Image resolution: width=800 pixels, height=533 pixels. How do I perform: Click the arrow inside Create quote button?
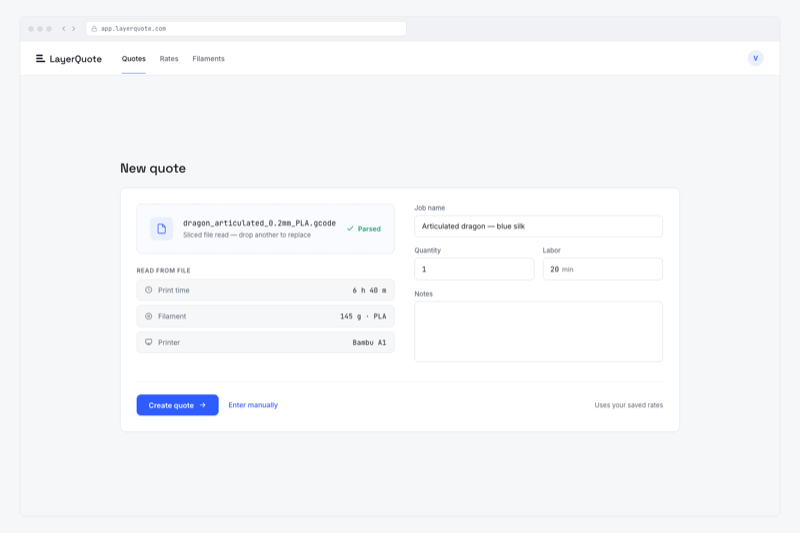203,405
